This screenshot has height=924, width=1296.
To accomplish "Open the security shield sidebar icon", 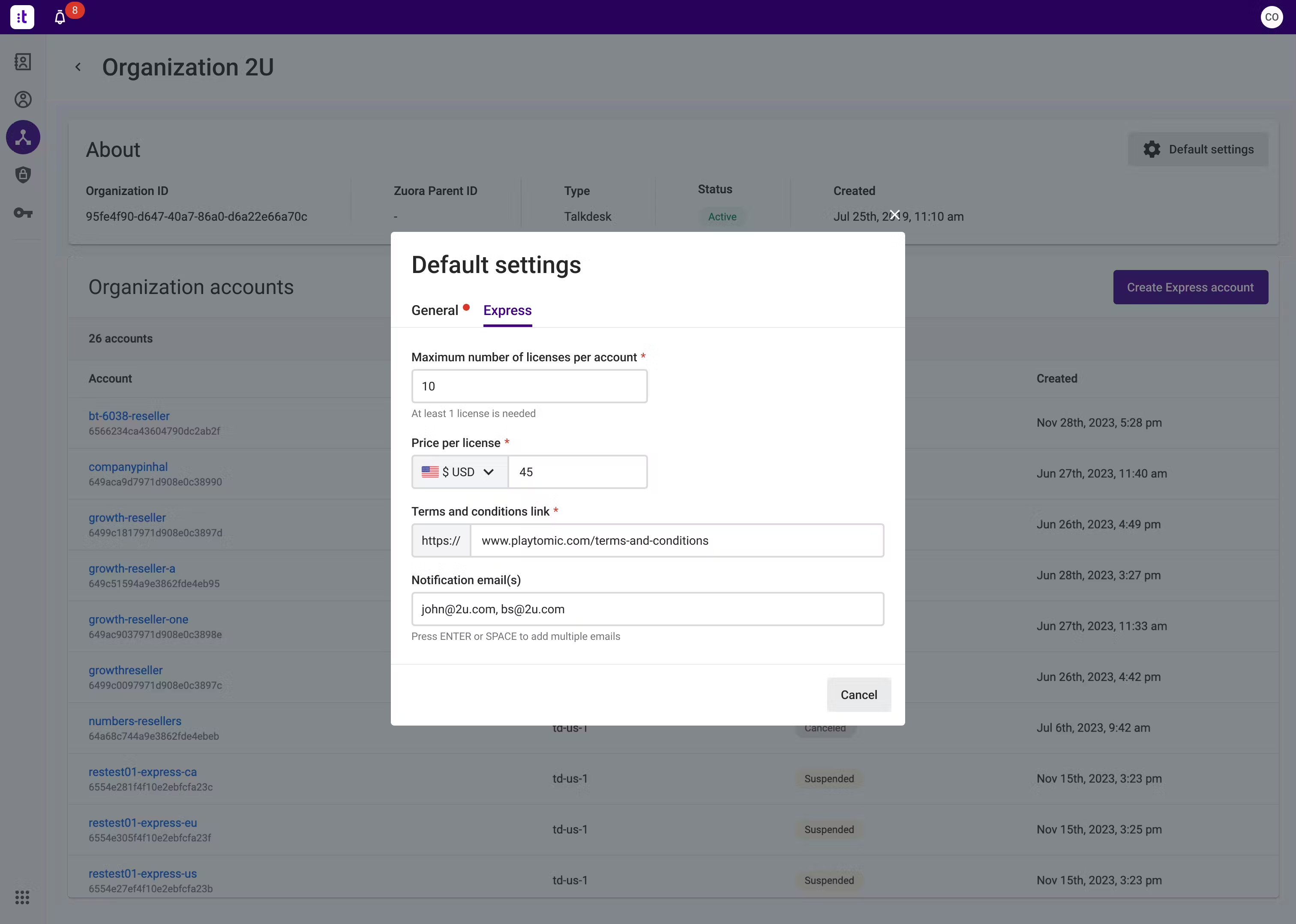I will 23,175.
